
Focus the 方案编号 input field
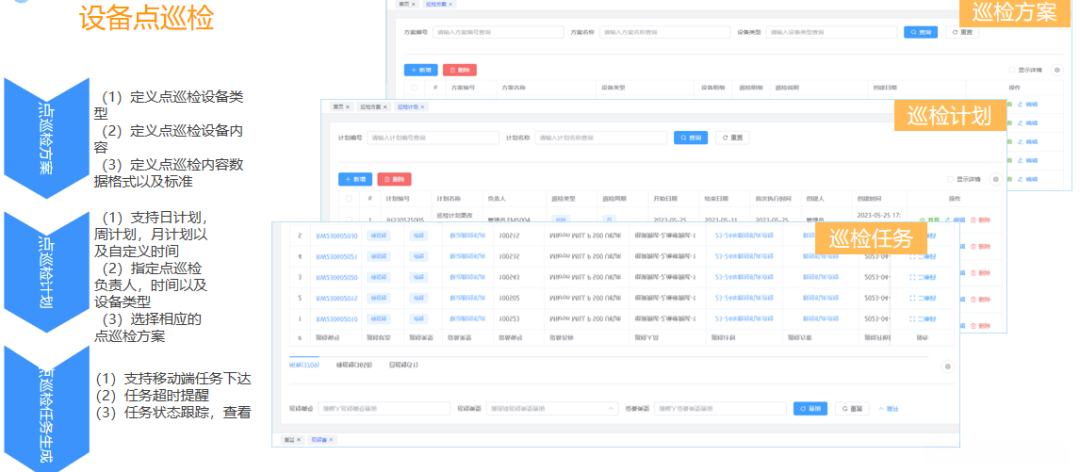499,32
